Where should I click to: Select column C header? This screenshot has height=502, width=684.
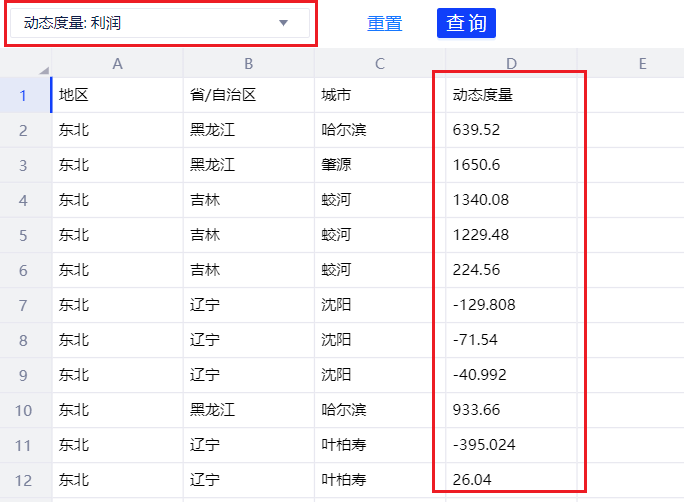[380, 64]
